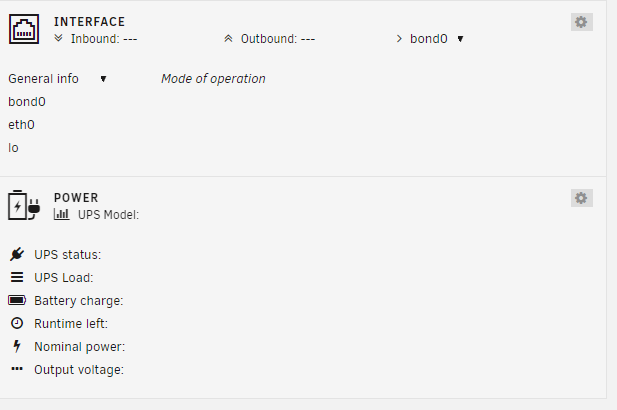This screenshot has height=410, width=617.
Task: Click the Mode of operation column header
Action: (x=213, y=79)
